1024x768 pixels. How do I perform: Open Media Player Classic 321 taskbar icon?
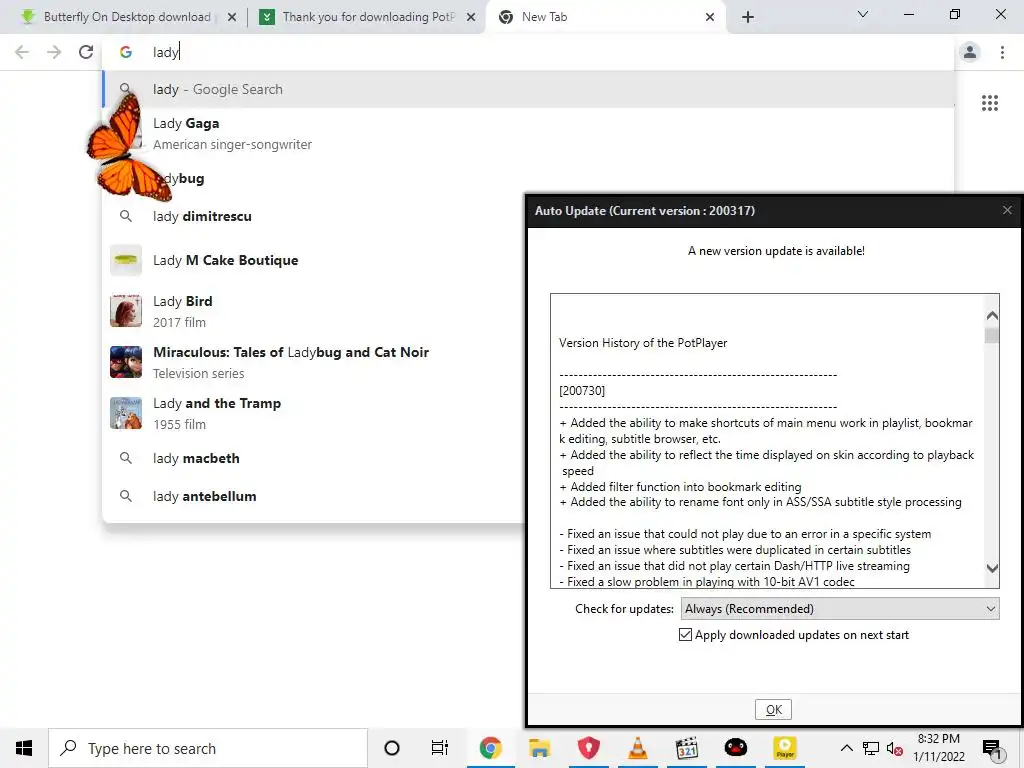[687, 748]
